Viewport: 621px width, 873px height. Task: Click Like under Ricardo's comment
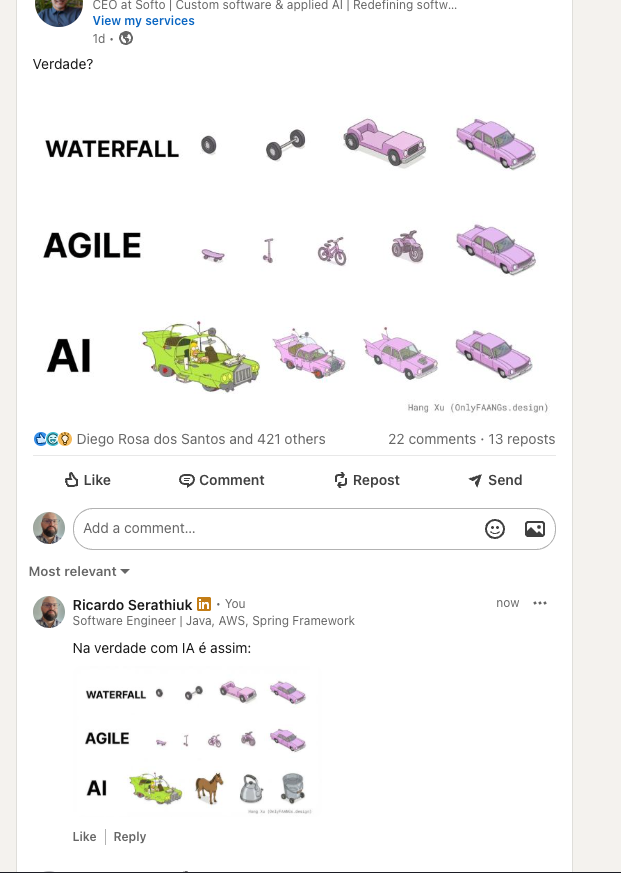pos(85,837)
